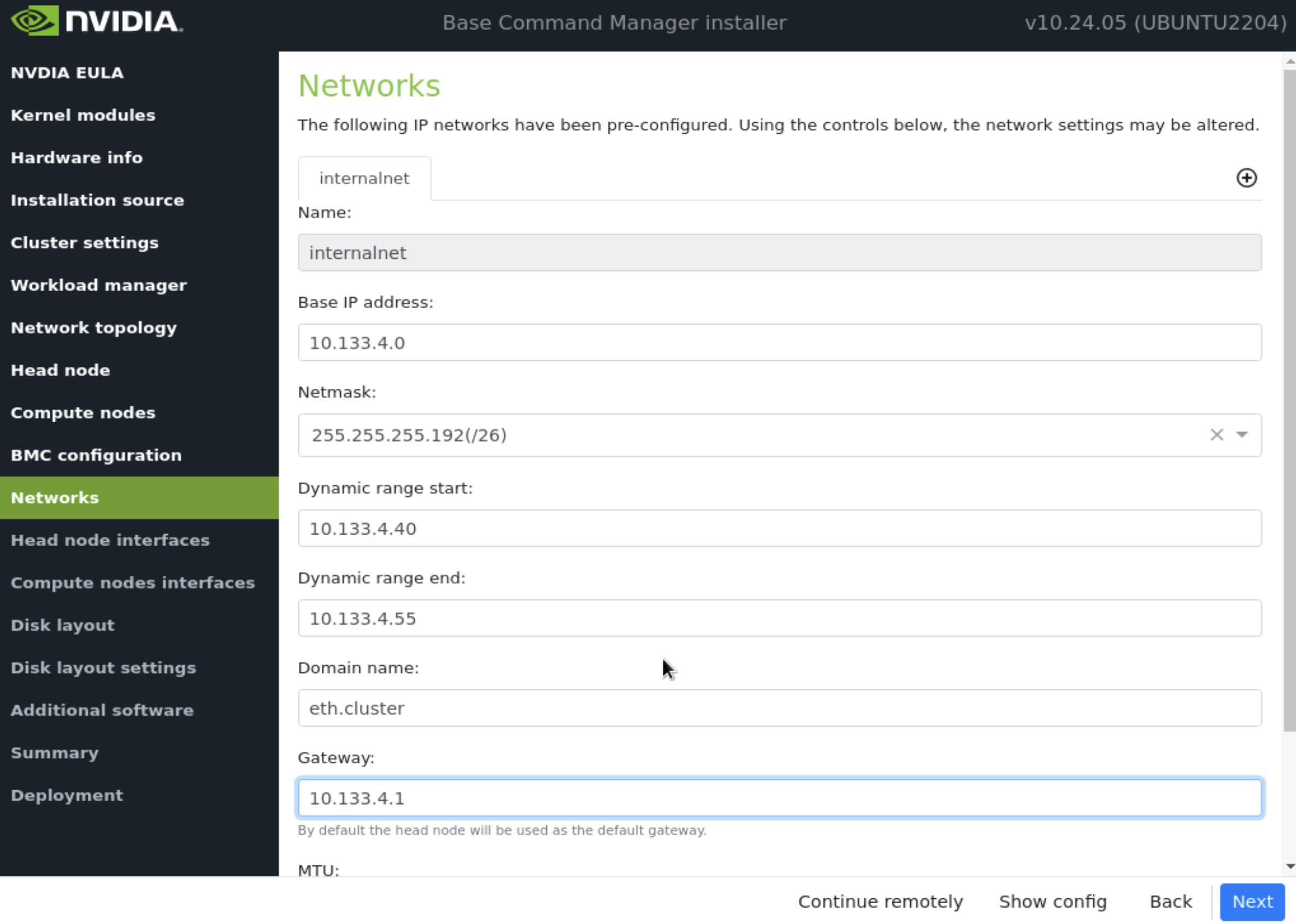The image size is (1296, 924).
Task: Navigate to Head node sidebar item
Action: [61, 369]
